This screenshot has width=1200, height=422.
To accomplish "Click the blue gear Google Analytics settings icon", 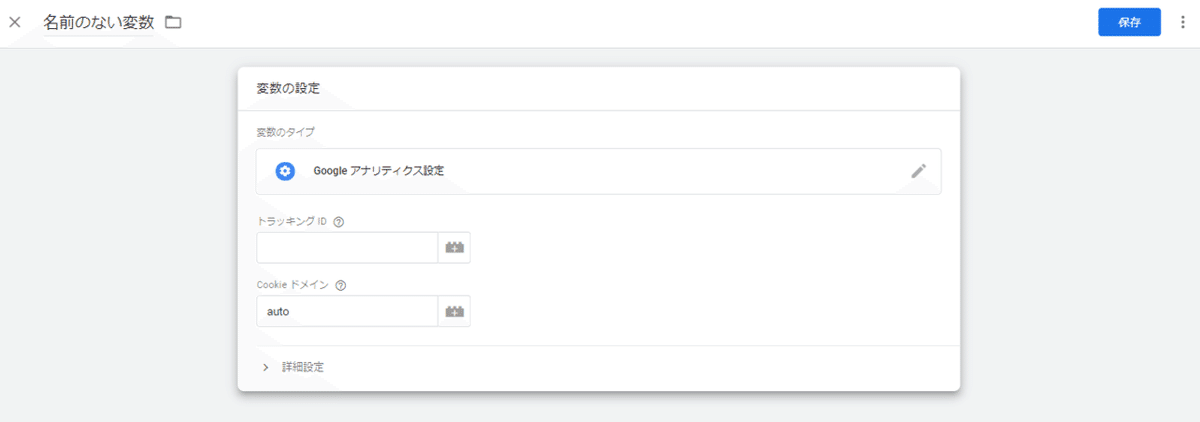I will pos(285,171).
